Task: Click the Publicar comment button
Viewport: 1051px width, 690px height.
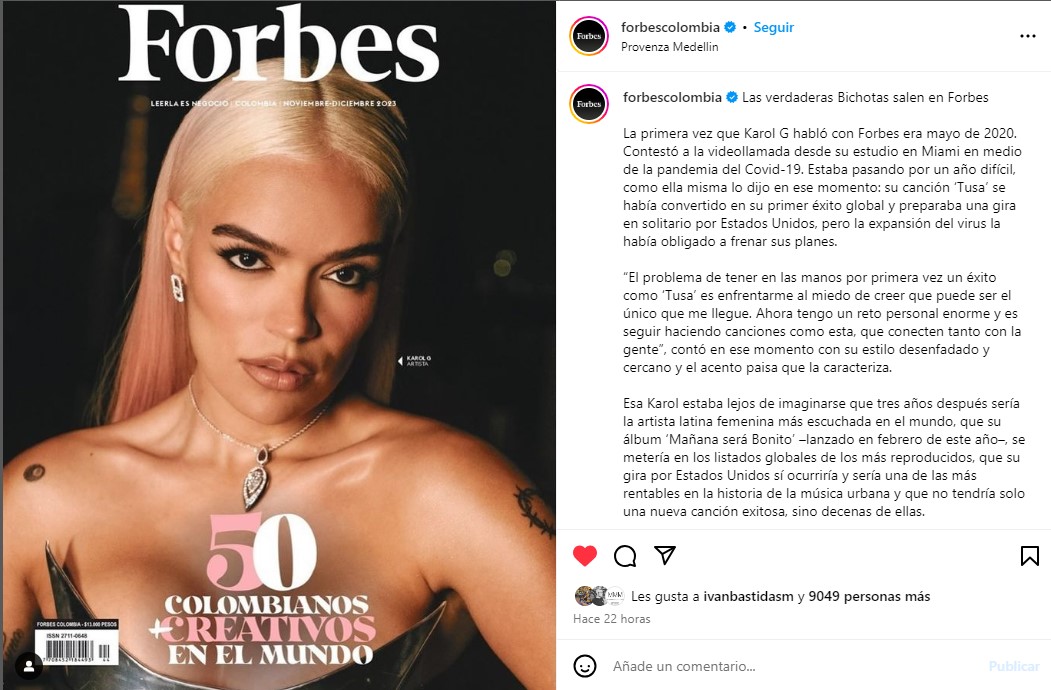Action: 1014,667
